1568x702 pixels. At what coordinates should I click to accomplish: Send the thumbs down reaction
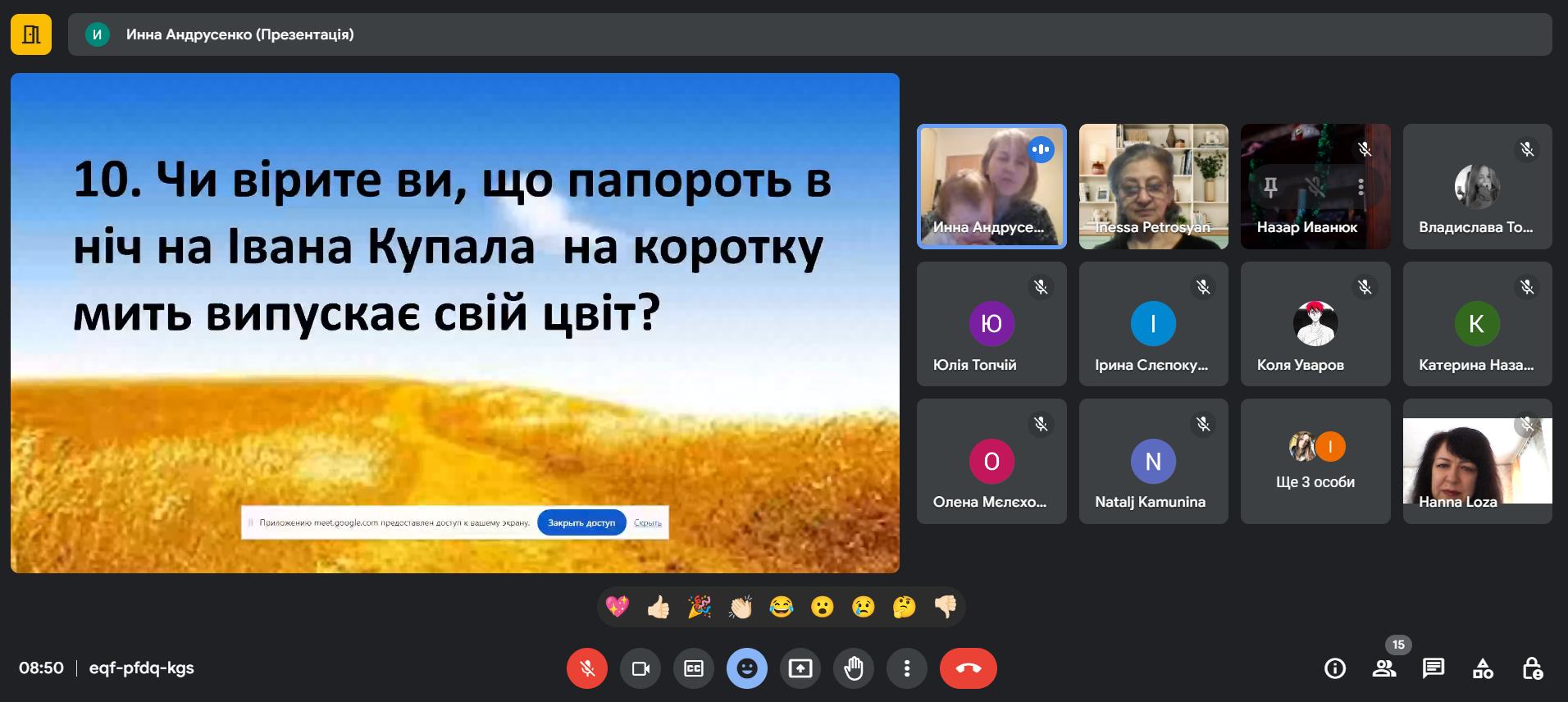point(946,607)
